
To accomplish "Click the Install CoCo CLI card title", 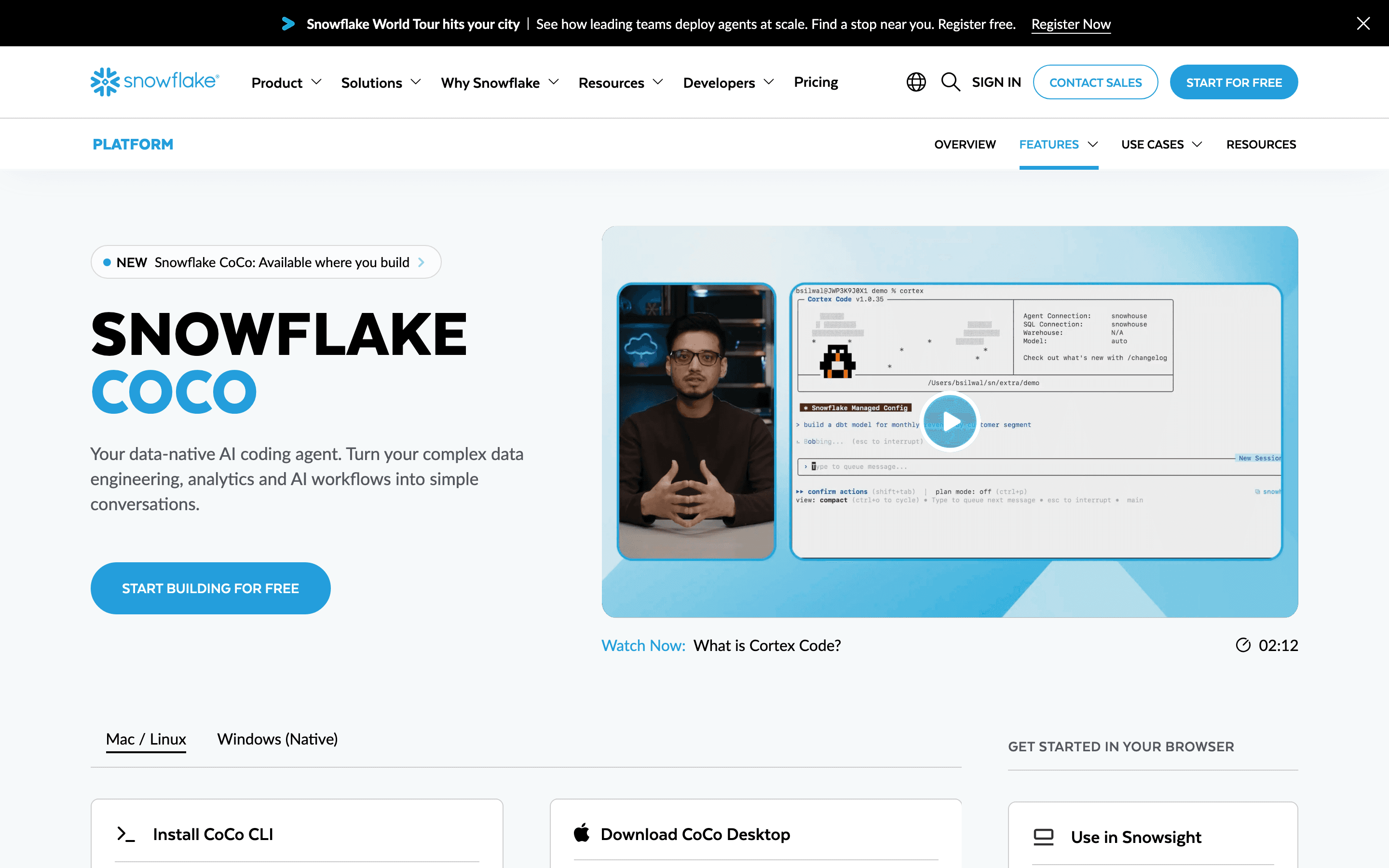I will click(213, 834).
